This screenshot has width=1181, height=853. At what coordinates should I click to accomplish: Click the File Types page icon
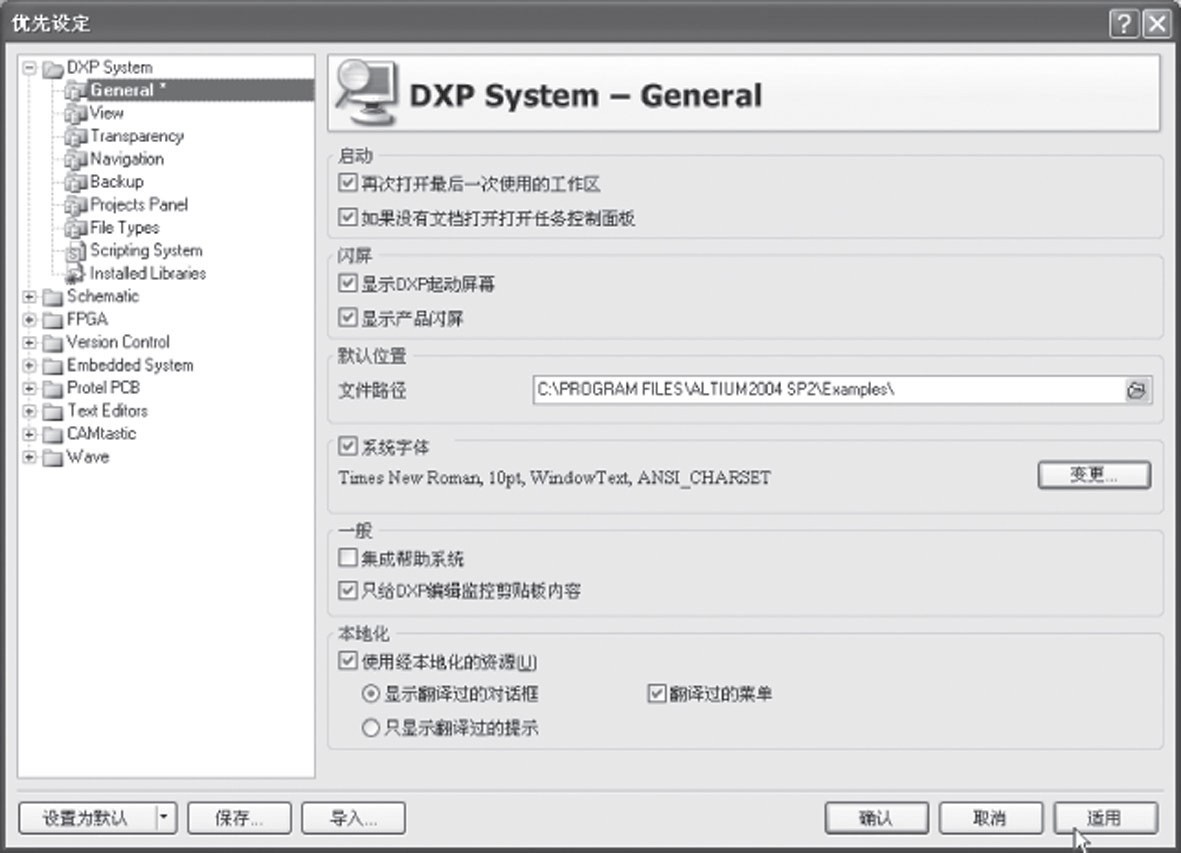[76, 228]
